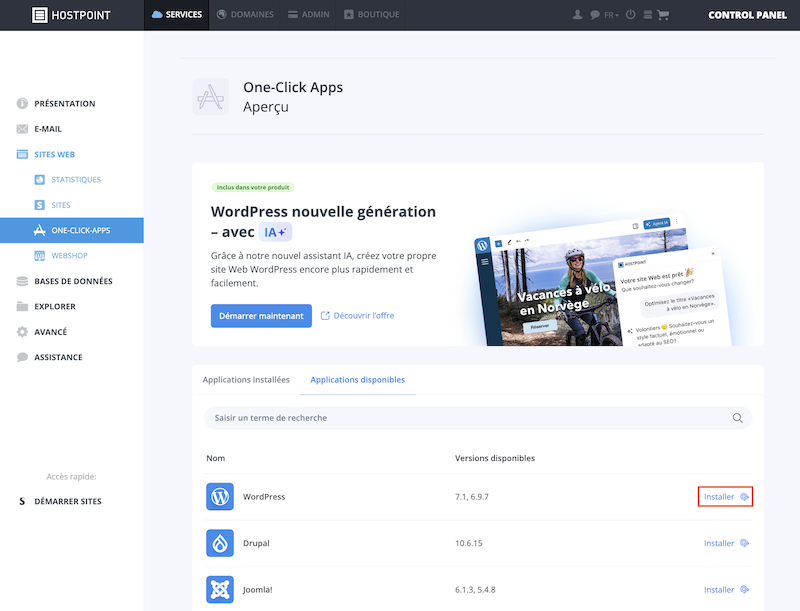This screenshot has height=611, width=800.
Task: Click the Webshop store icon
Action: pyautogui.click(x=39, y=256)
